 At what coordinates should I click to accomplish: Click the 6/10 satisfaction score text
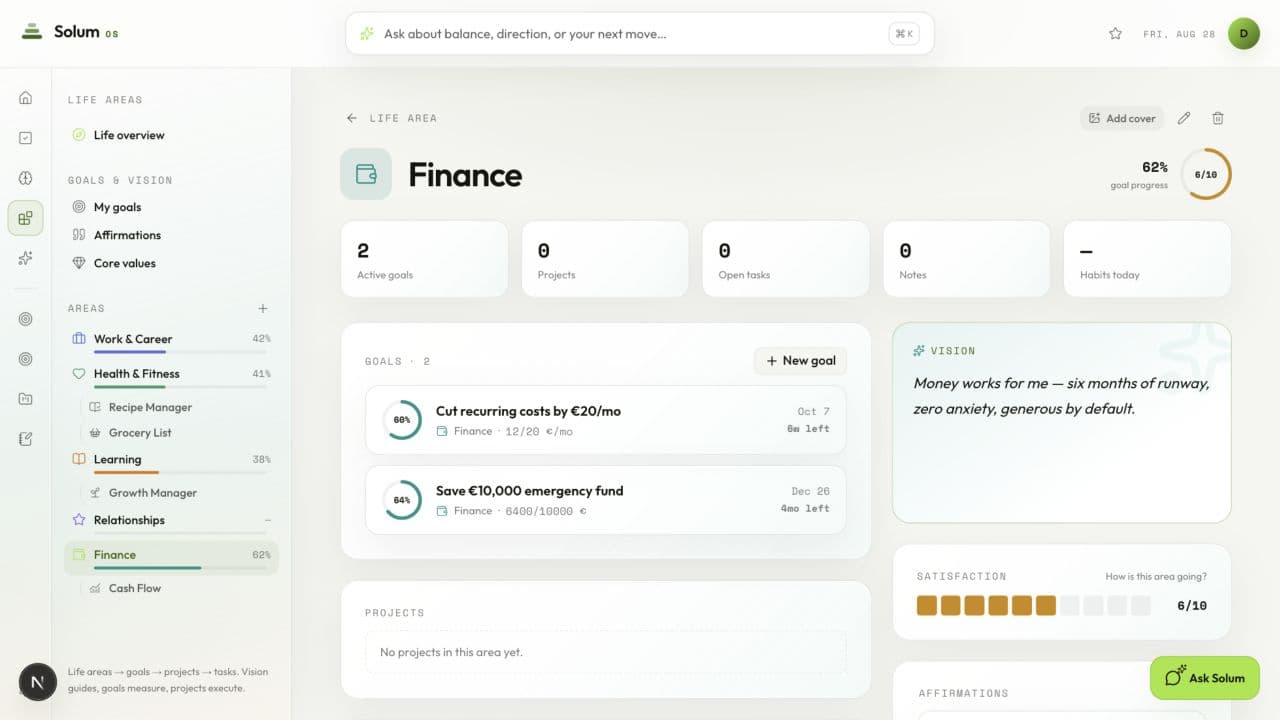tap(1192, 605)
